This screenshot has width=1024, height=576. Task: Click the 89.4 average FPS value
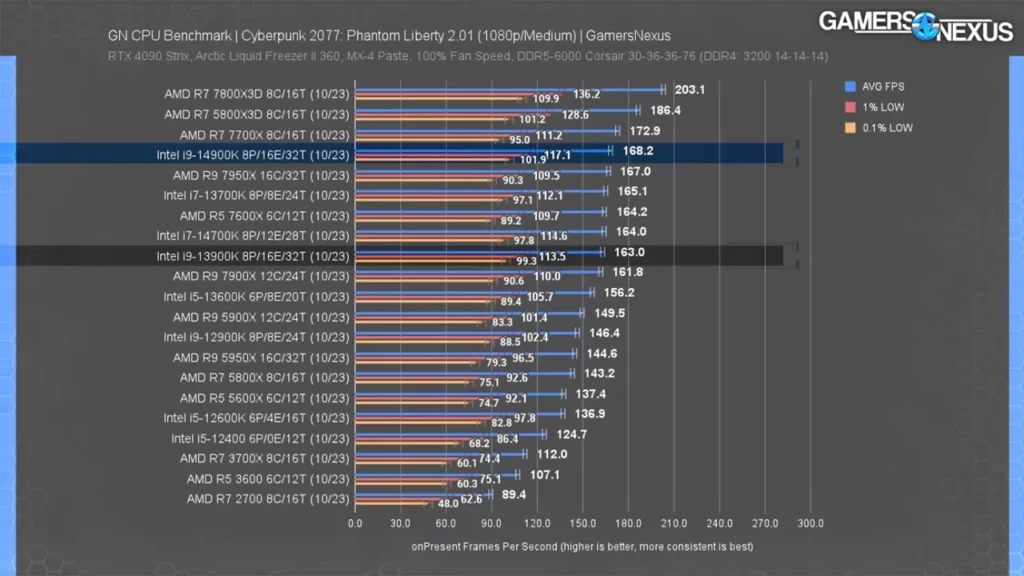(x=514, y=494)
